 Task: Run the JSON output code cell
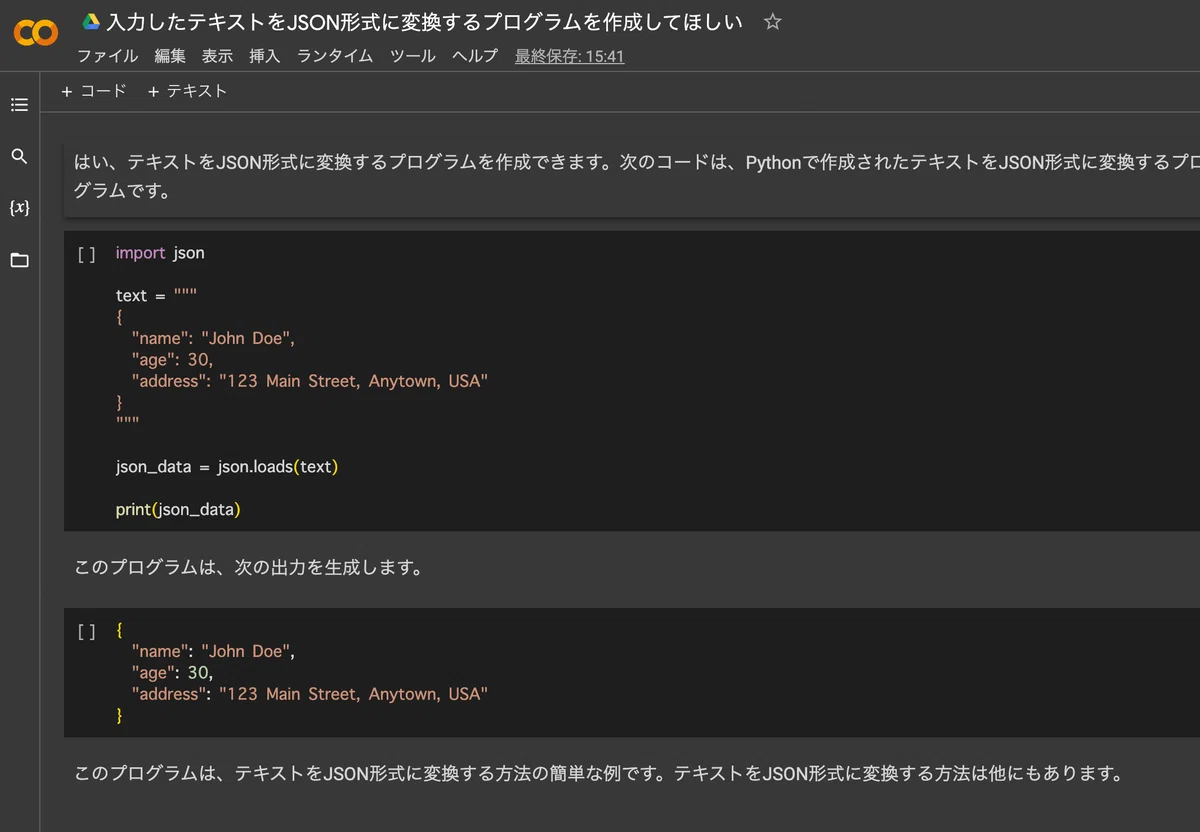(87, 632)
